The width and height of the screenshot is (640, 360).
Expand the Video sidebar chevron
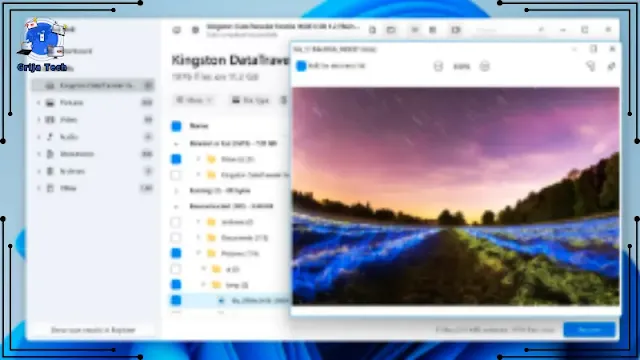coord(39,120)
